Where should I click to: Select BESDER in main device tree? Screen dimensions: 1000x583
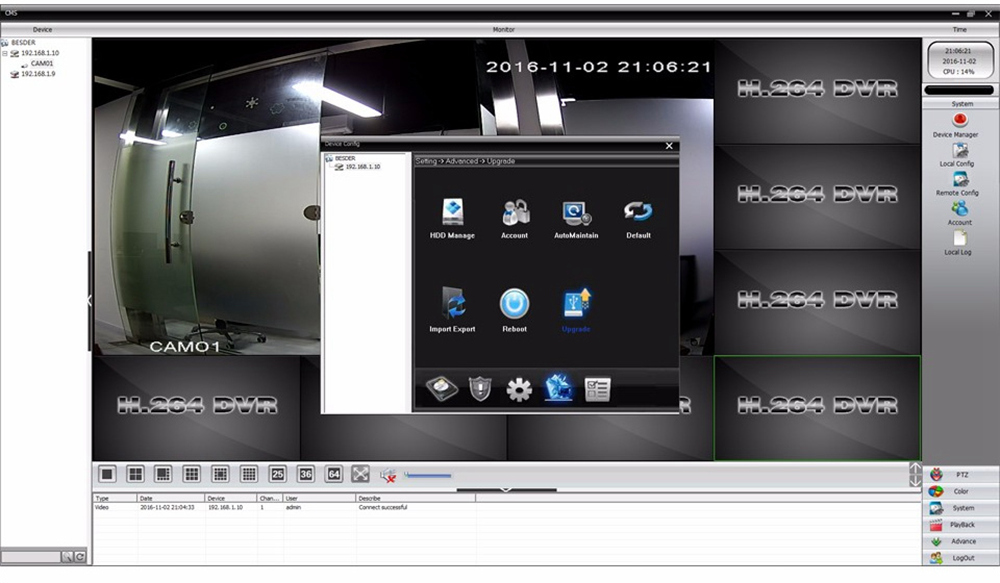click(x=23, y=43)
